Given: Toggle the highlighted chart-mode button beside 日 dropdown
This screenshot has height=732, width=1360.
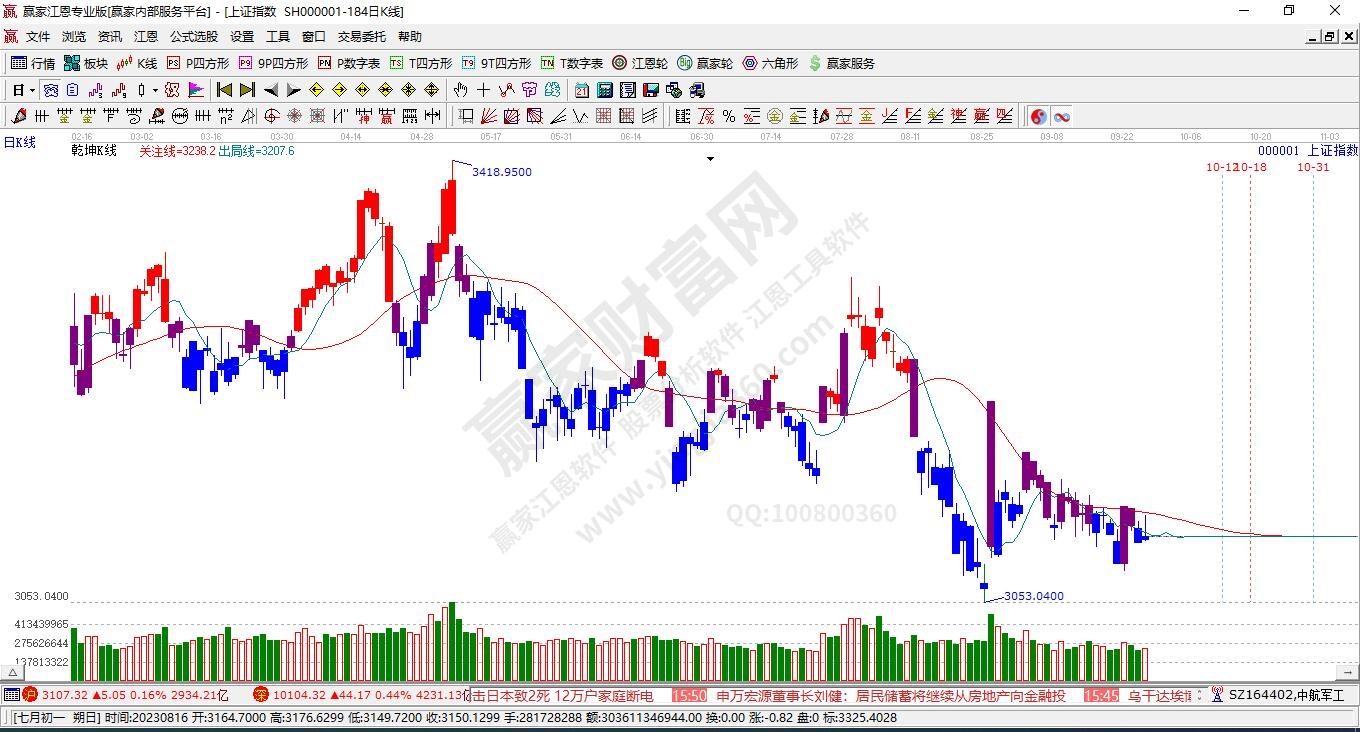Looking at the screenshot, I should pos(50,90).
